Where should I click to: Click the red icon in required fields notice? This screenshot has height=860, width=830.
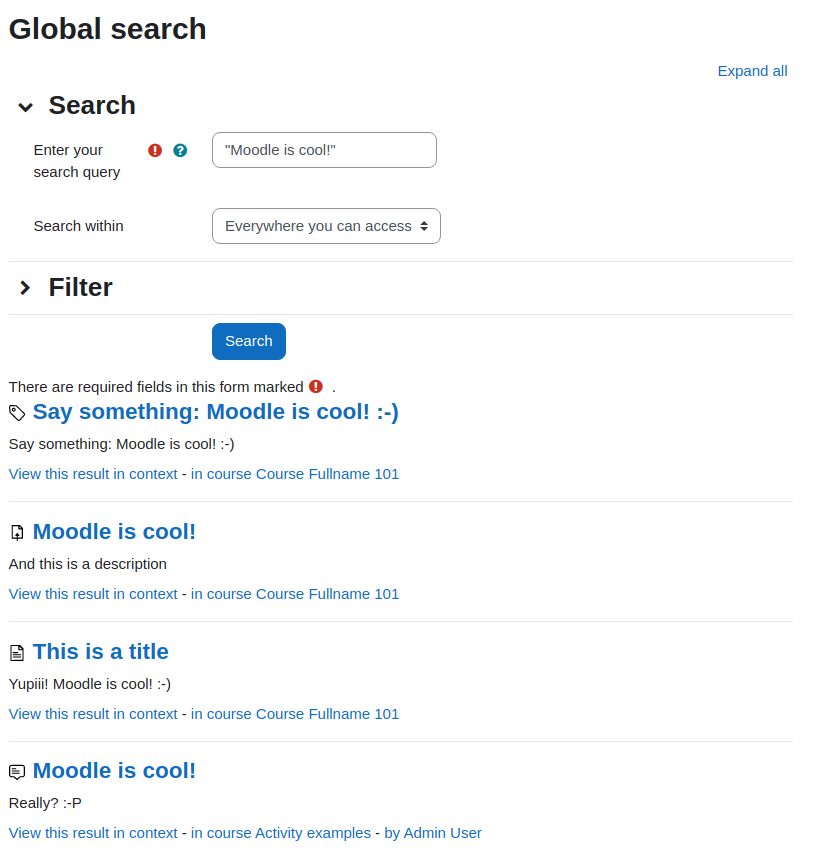315,387
